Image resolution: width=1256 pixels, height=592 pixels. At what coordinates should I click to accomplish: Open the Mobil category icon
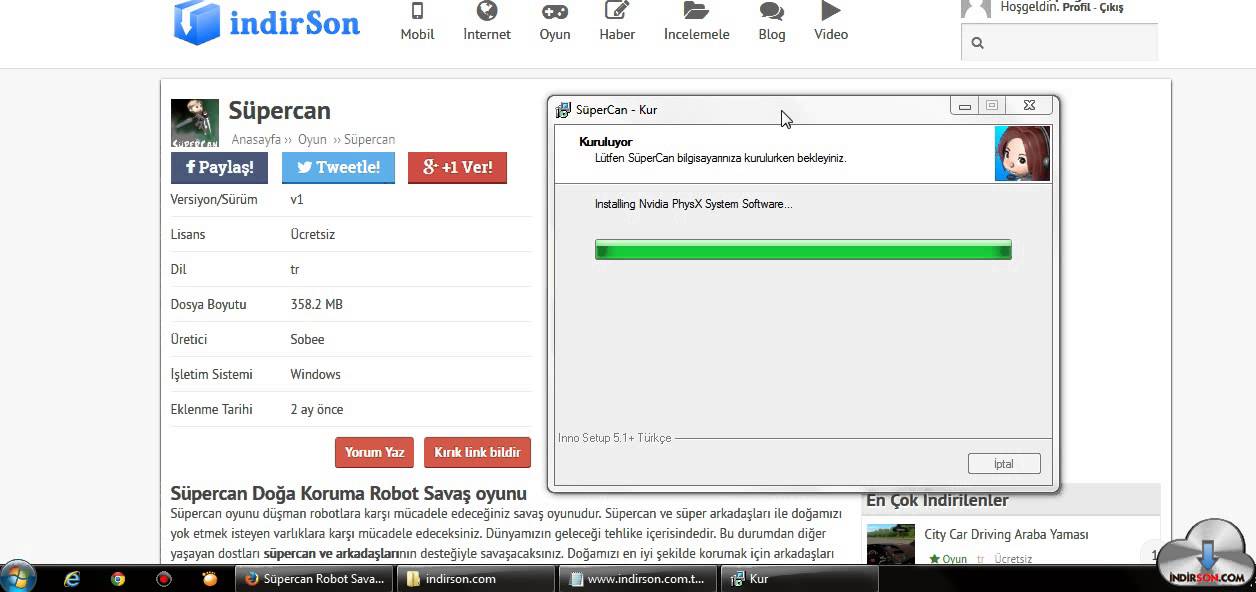point(417,22)
